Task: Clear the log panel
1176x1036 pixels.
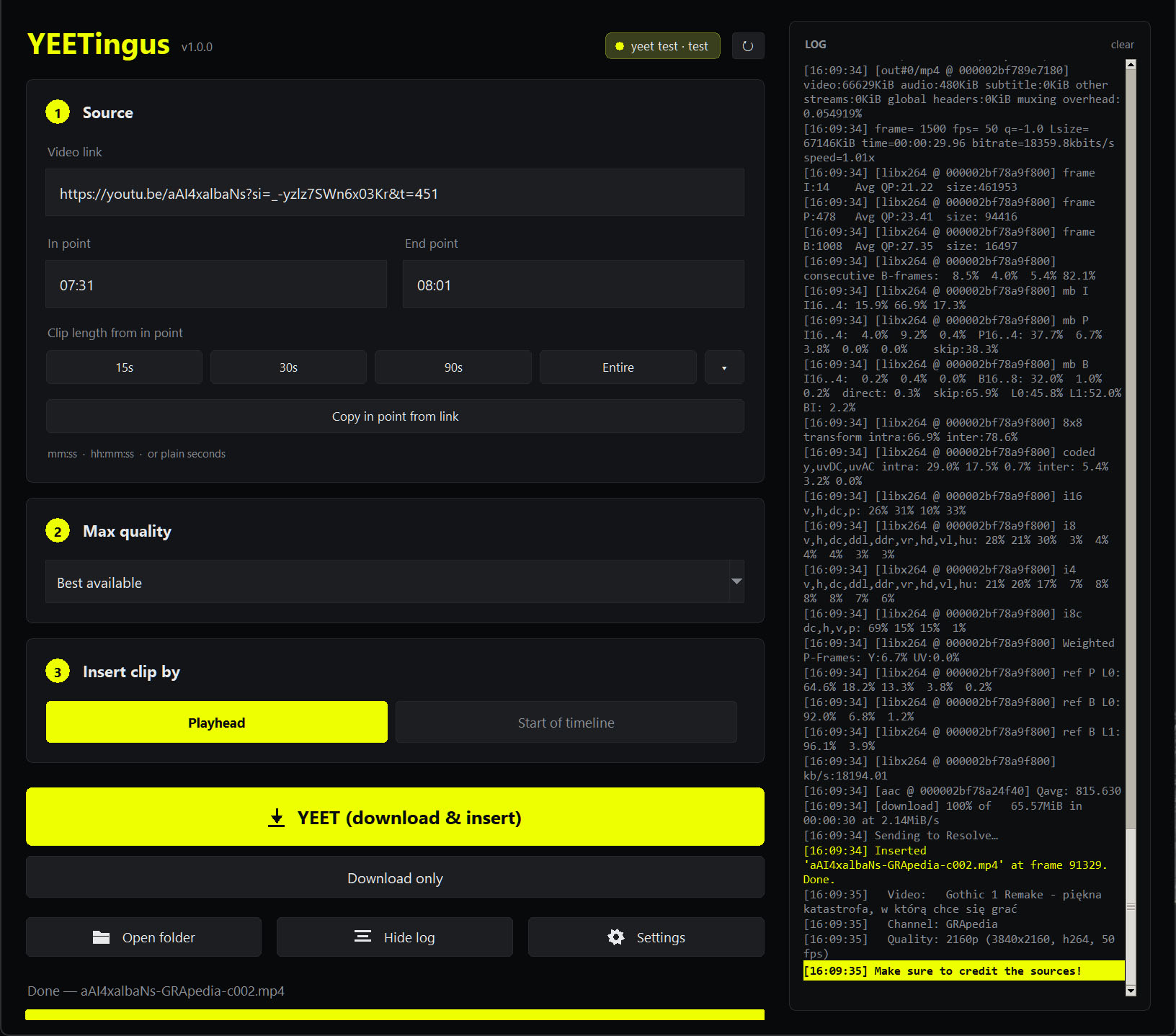Action: (x=1122, y=45)
